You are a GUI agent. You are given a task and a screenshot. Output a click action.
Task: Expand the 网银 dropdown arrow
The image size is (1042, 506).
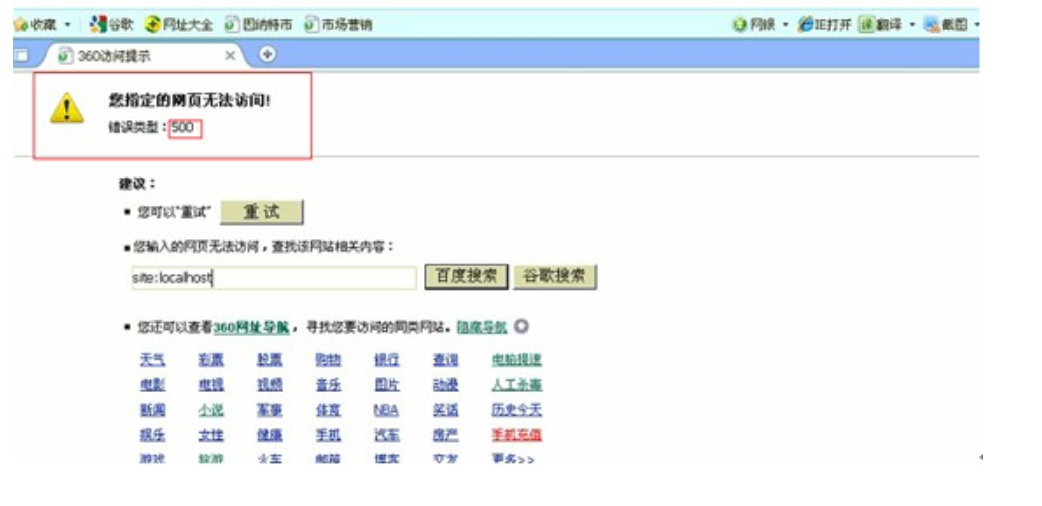tap(785, 24)
